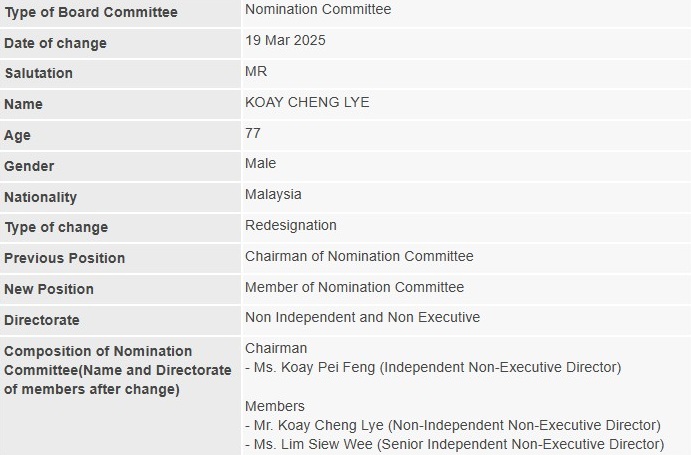Image resolution: width=691 pixels, height=455 pixels.
Task: Click the Composition of Nomination Committee label
Action: (x=118, y=370)
